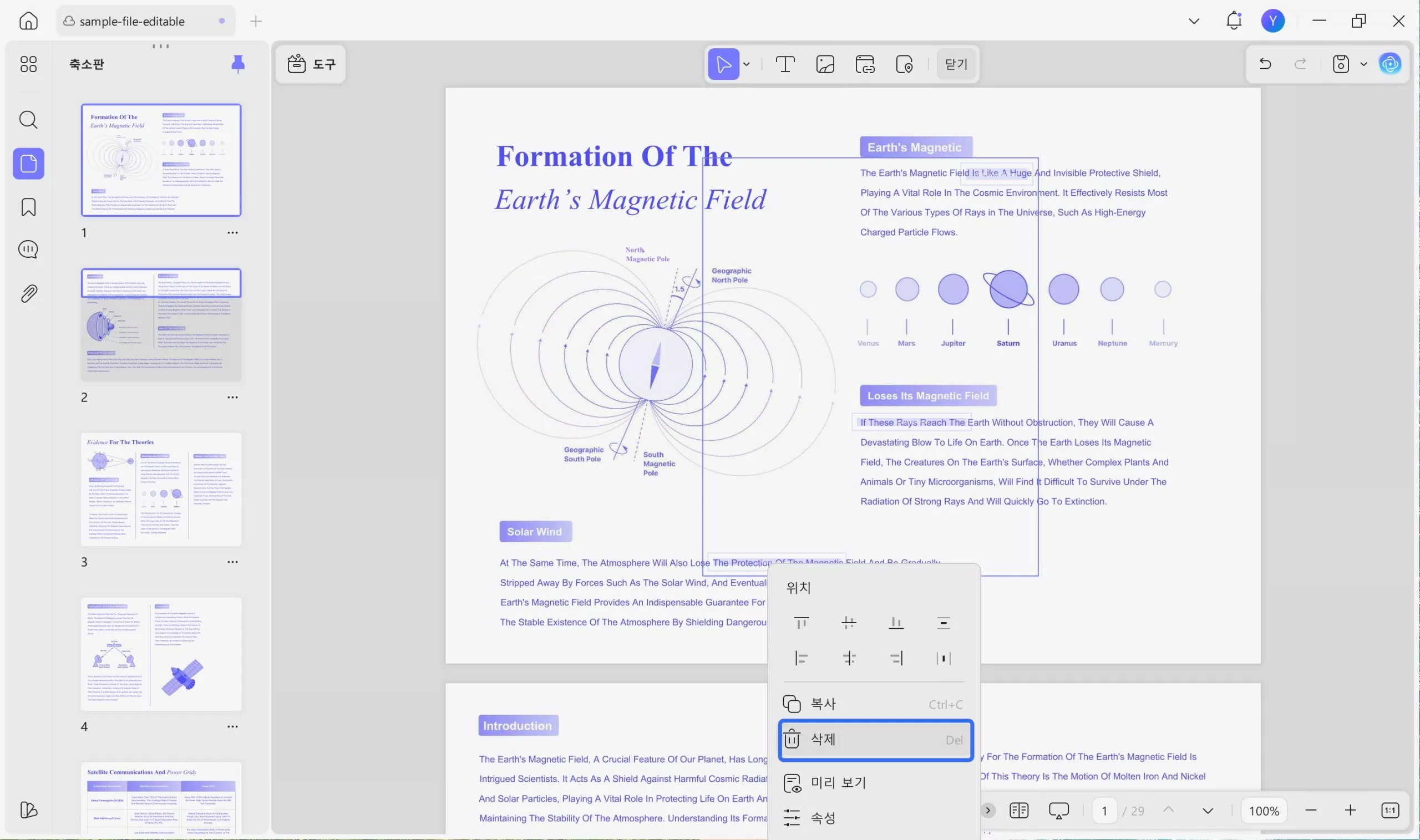Image resolution: width=1420 pixels, height=840 pixels.
Task: Click the undo arrow
Action: pyautogui.click(x=1265, y=64)
